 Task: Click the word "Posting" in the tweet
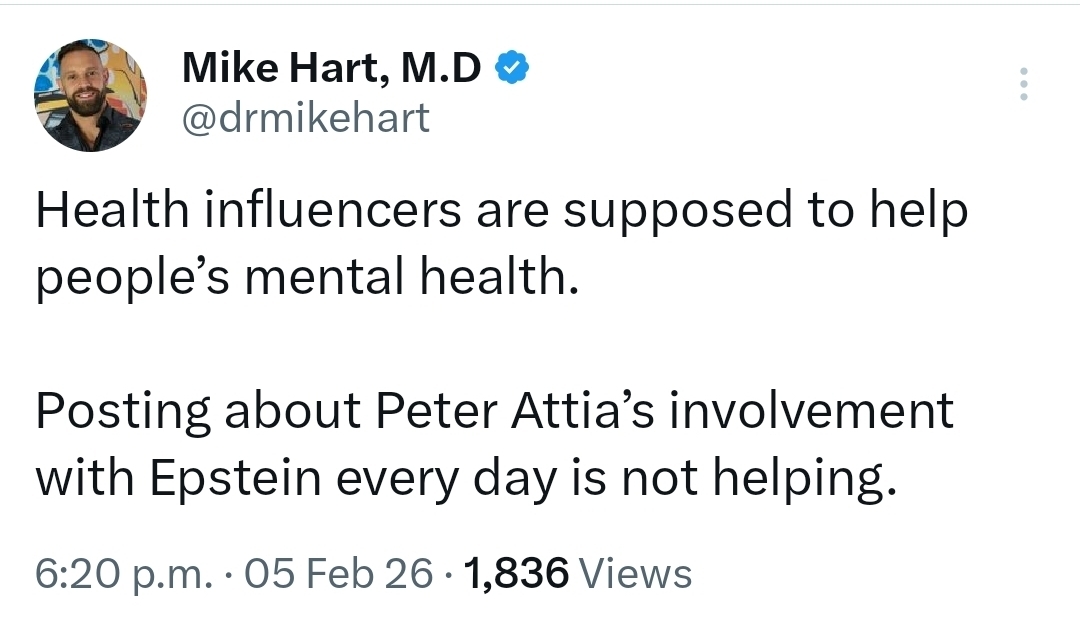click(123, 412)
